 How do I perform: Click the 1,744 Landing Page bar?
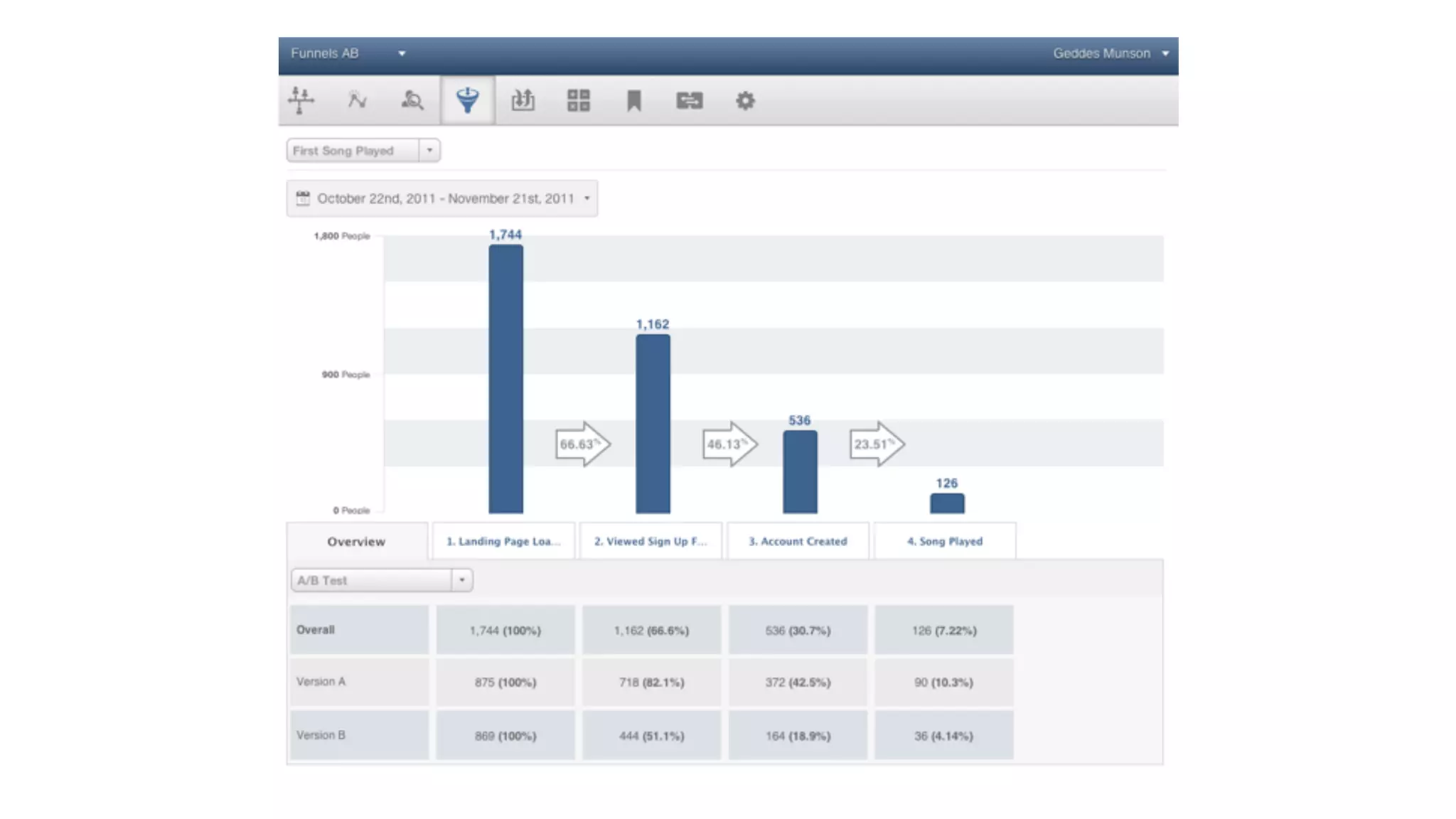click(505, 379)
